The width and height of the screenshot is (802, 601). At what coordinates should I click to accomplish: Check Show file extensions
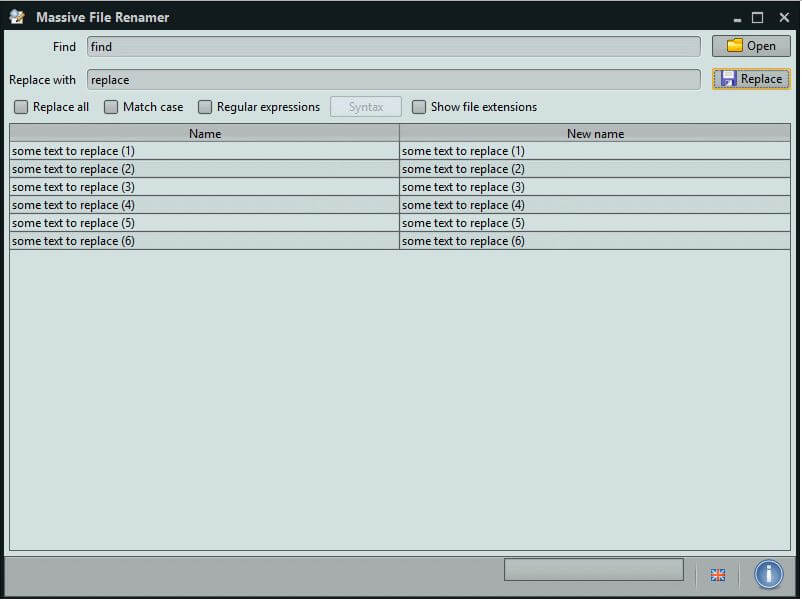(x=419, y=107)
